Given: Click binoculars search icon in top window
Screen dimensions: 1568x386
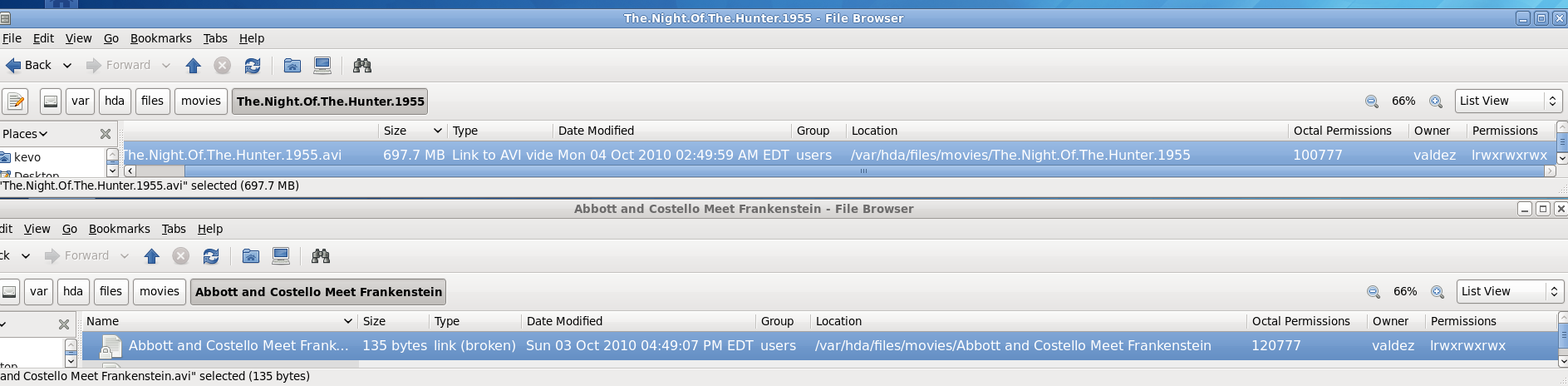Looking at the screenshot, I should pos(362,65).
